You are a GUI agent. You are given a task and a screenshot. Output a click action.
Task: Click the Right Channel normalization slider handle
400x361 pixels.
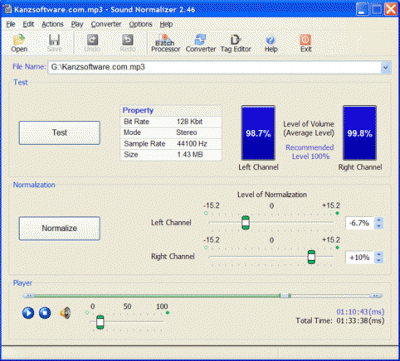[311, 257]
